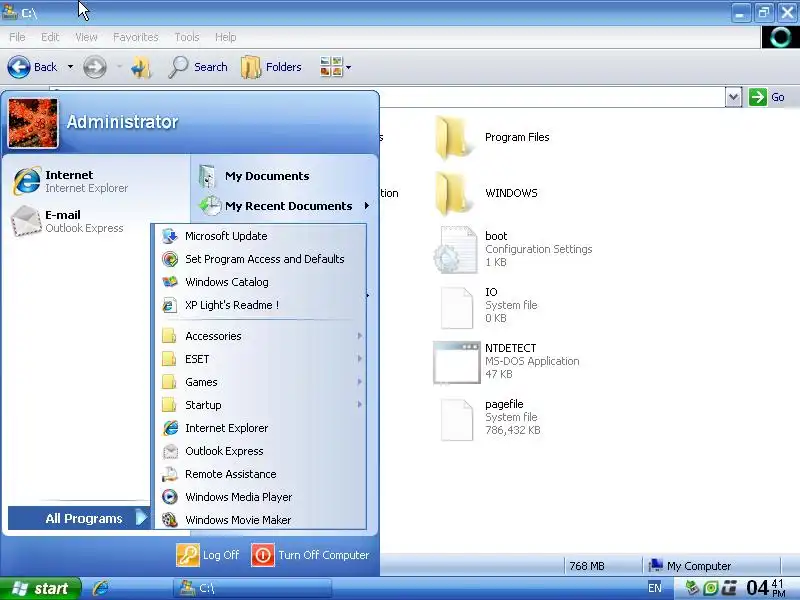The height and width of the screenshot is (600, 800).
Task: Select the NTDETECT application icon
Action: click(457, 362)
